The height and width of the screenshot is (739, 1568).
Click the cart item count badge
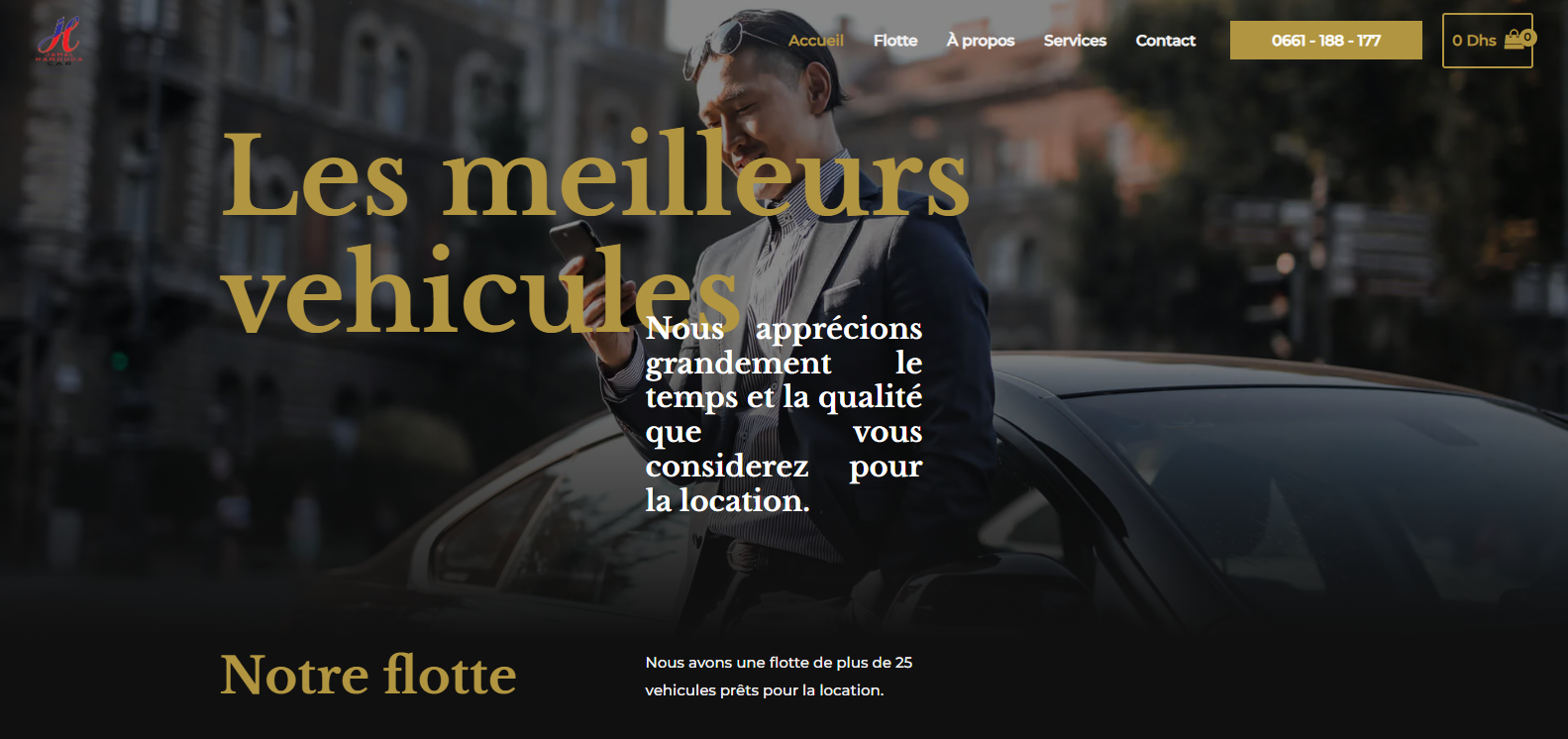tap(1528, 37)
